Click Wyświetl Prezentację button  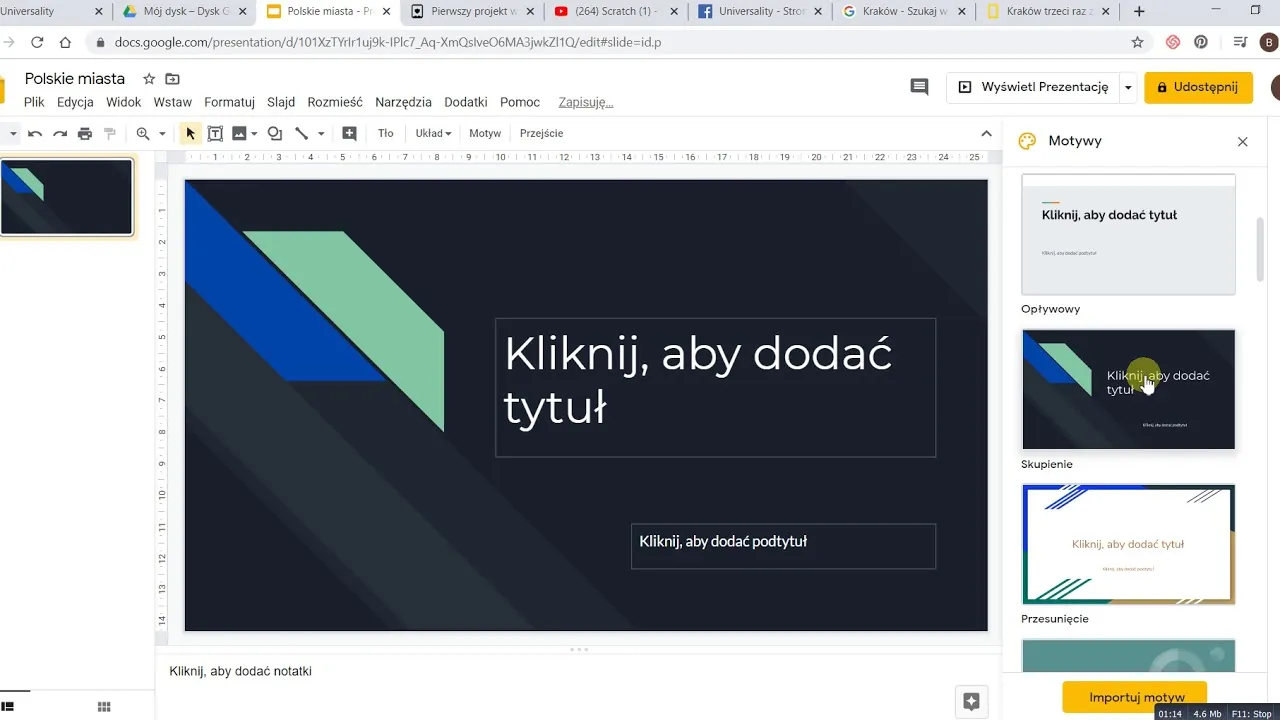1033,87
